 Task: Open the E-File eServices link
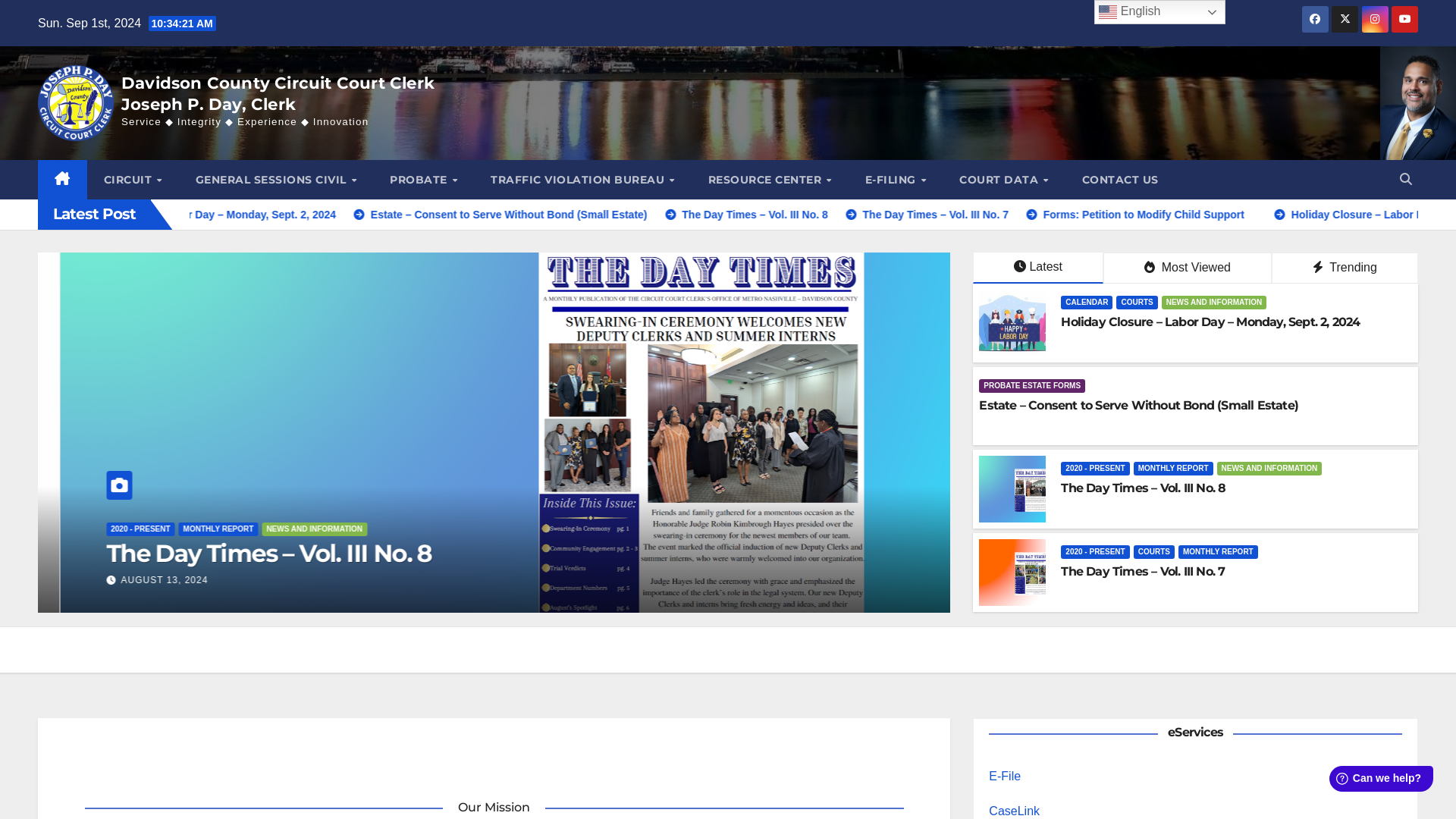1005,777
